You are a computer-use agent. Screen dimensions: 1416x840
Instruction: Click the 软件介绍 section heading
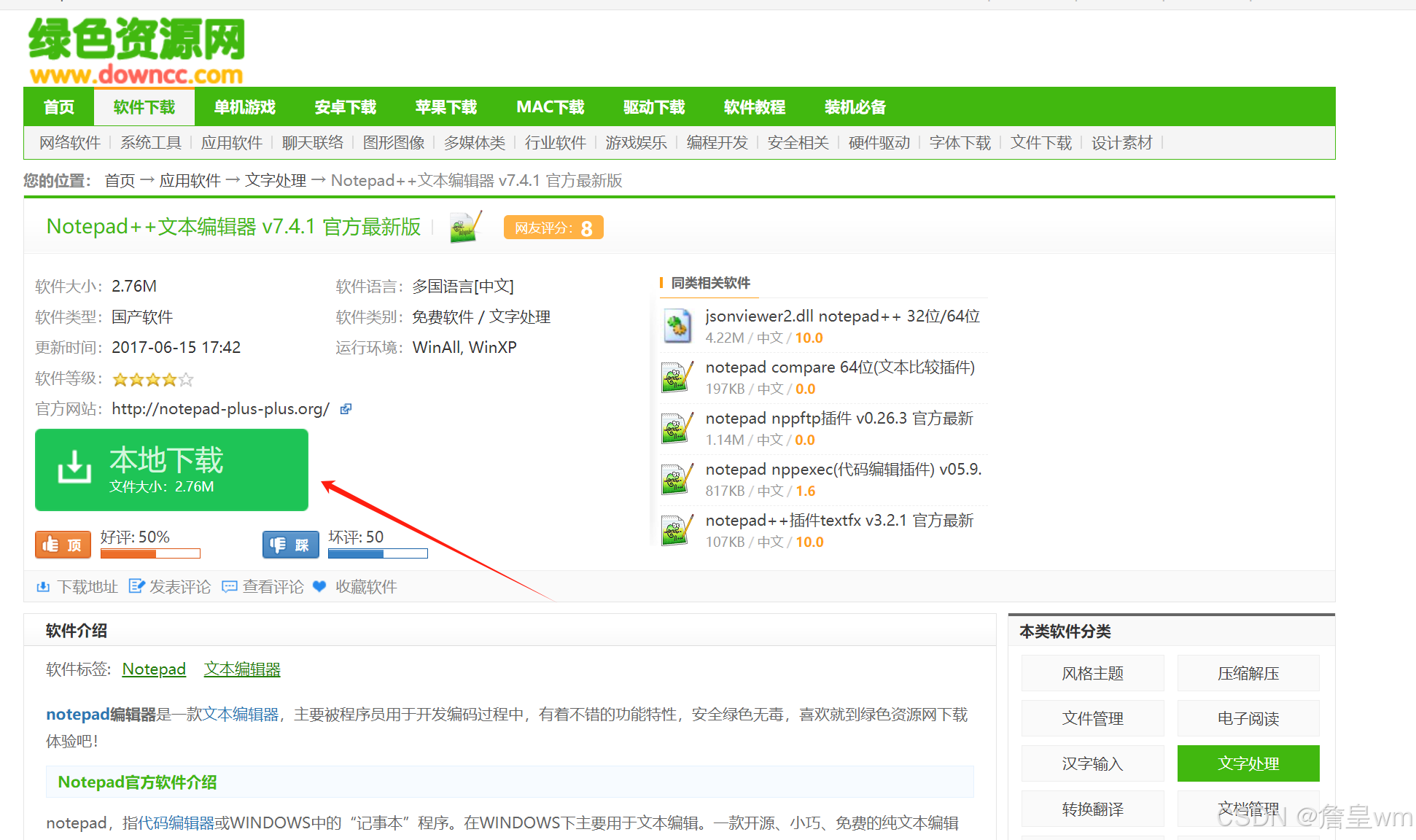[x=77, y=631]
